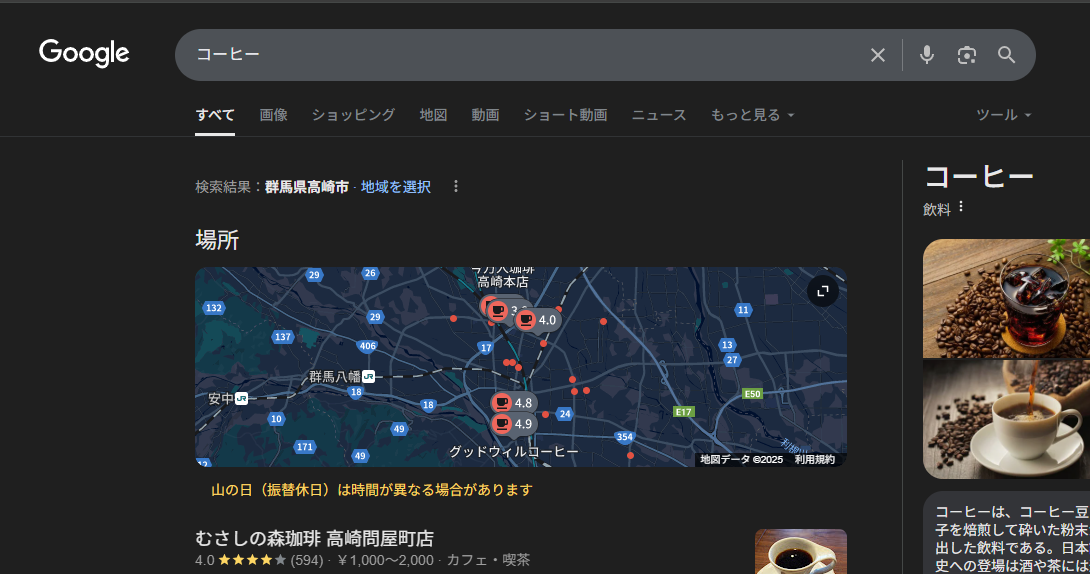Open the ショート動画 tab
This screenshot has width=1090, height=574.
coord(565,115)
